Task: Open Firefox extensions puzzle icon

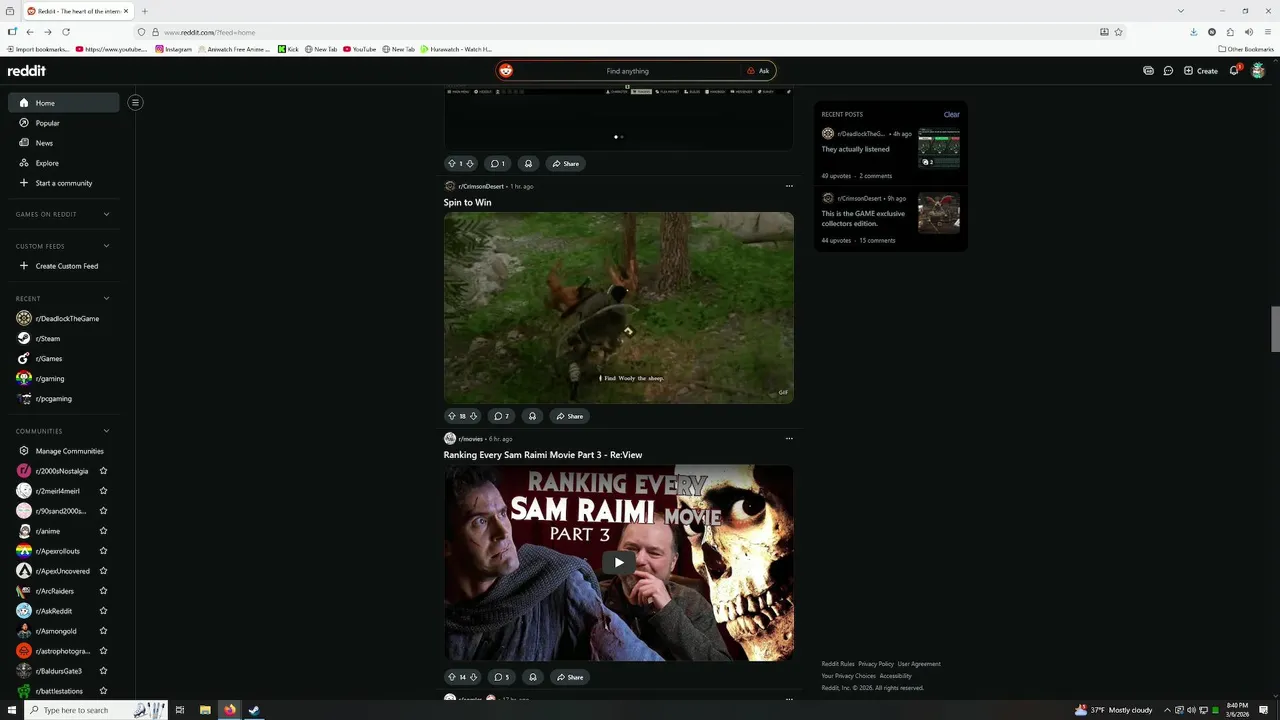Action: [x=1230, y=32]
